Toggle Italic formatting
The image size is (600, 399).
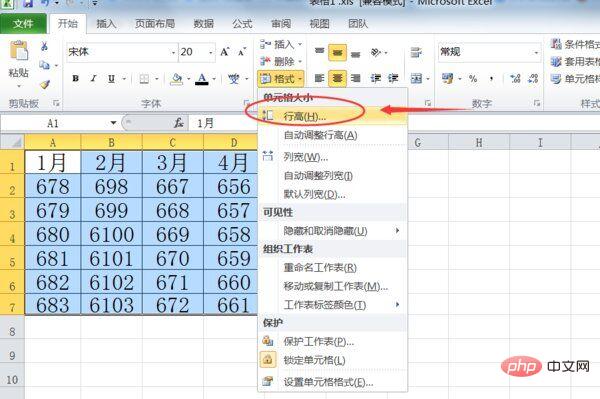click(x=93, y=78)
